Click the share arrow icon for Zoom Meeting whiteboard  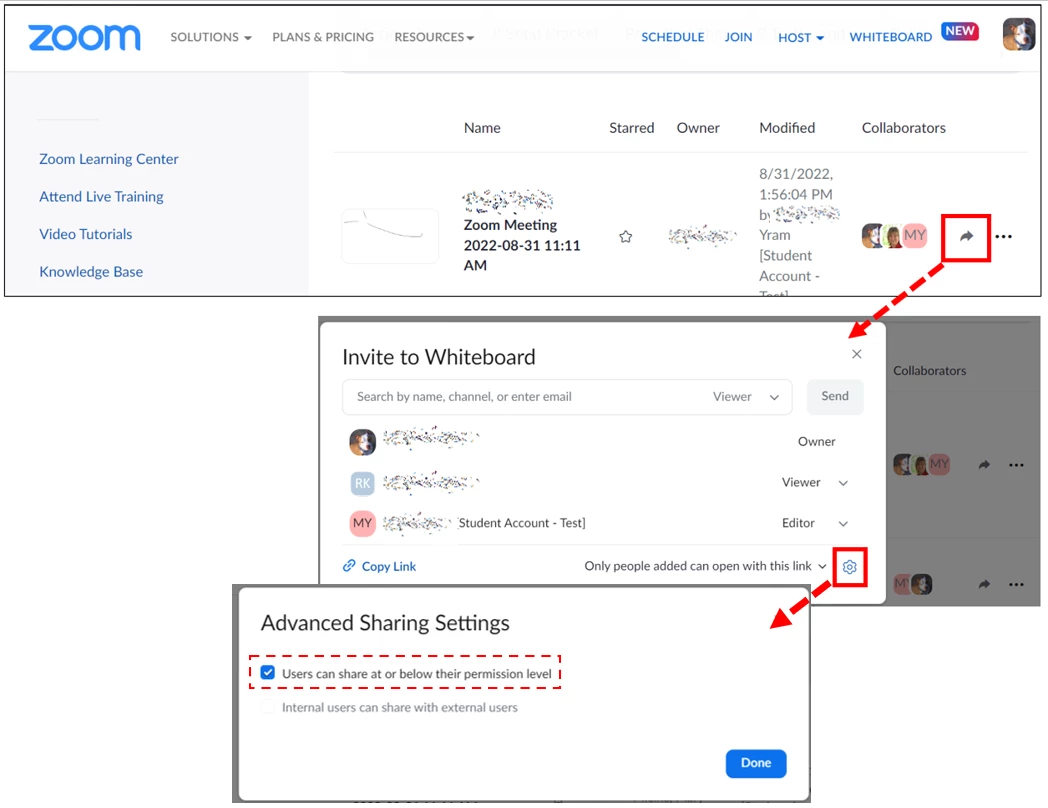(966, 237)
